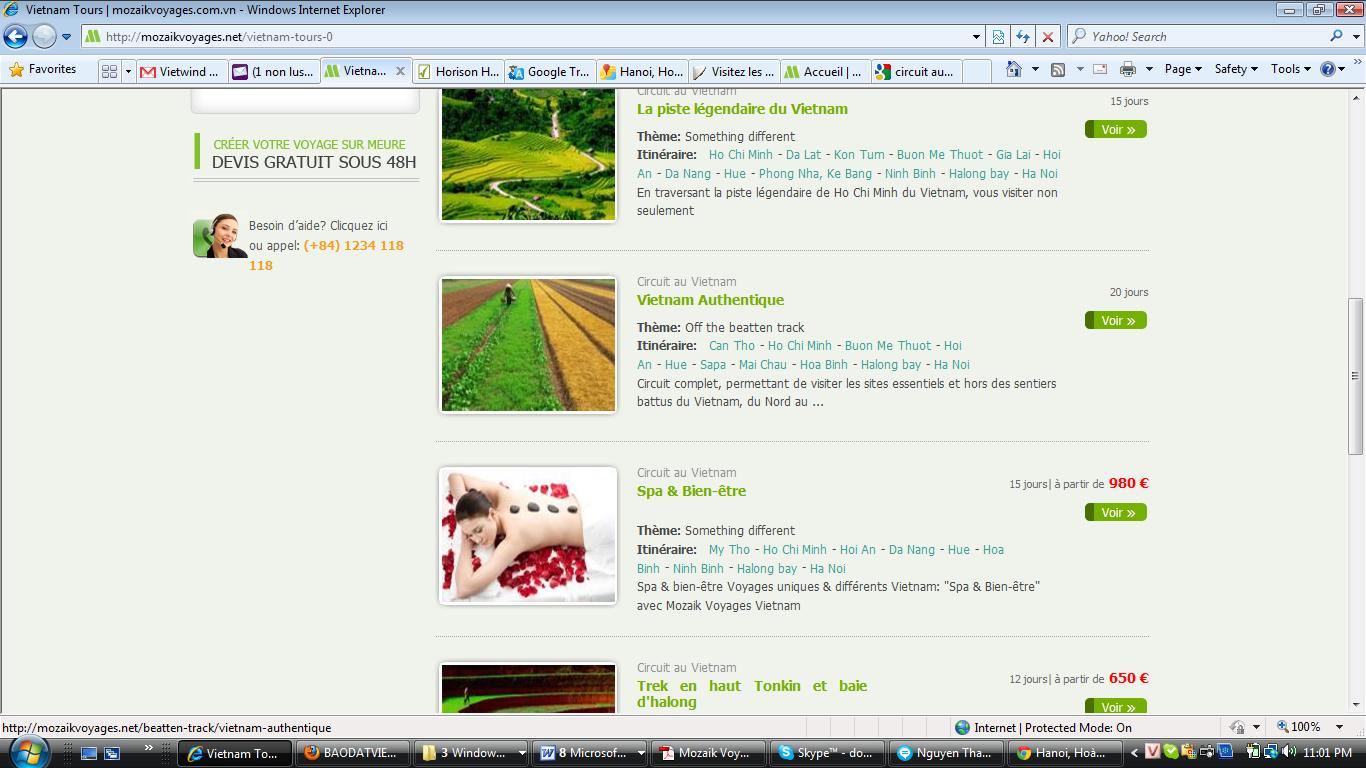Click the RSS feeds icon

pos(1058,69)
